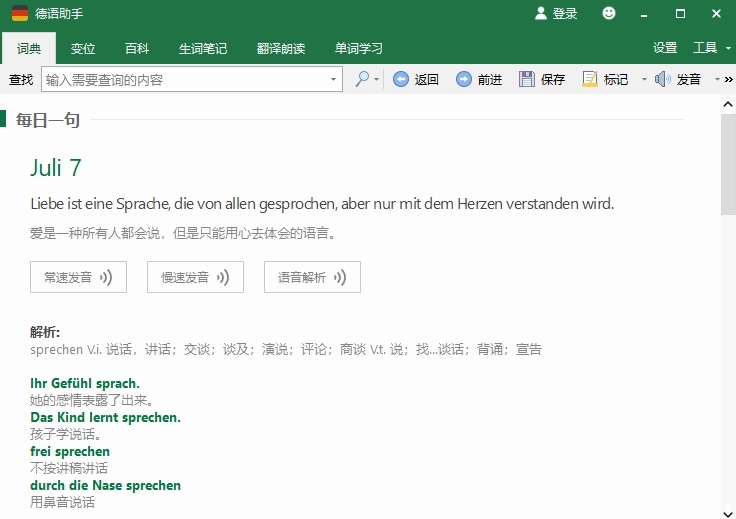
Task: Open the 工具 tools dropdown menu
Action: (711, 48)
